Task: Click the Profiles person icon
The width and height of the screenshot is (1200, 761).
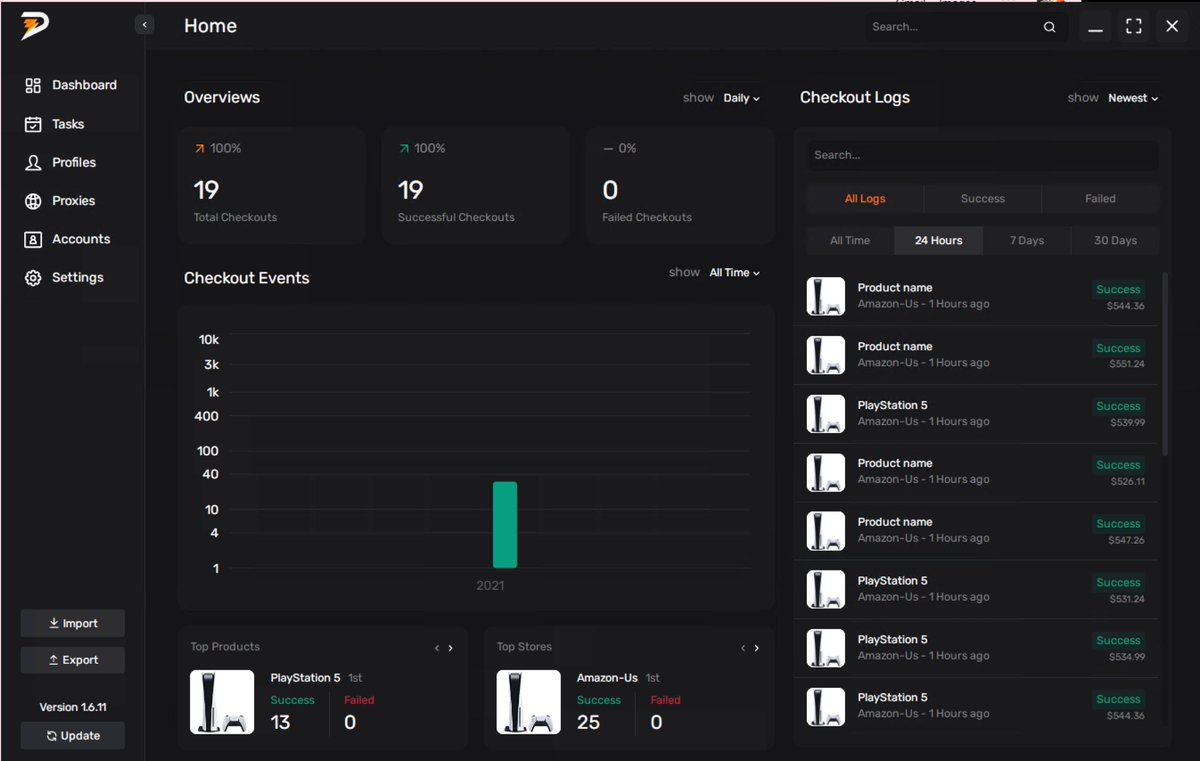Action: (x=33, y=162)
